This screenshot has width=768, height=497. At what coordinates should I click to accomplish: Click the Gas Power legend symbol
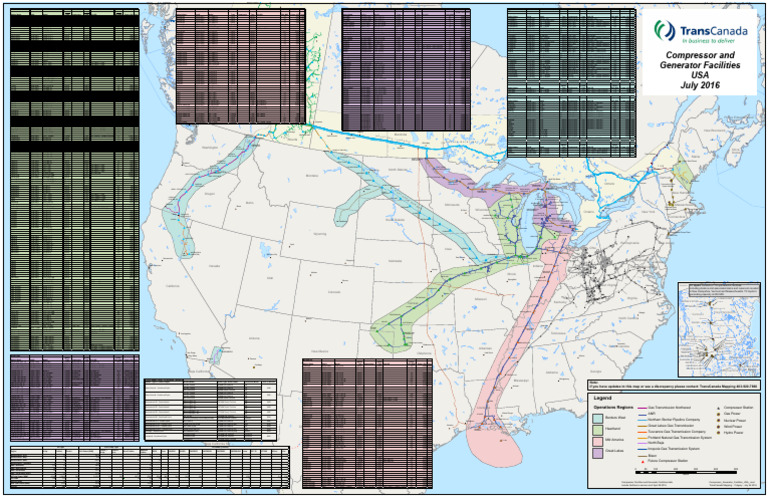point(719,414)
